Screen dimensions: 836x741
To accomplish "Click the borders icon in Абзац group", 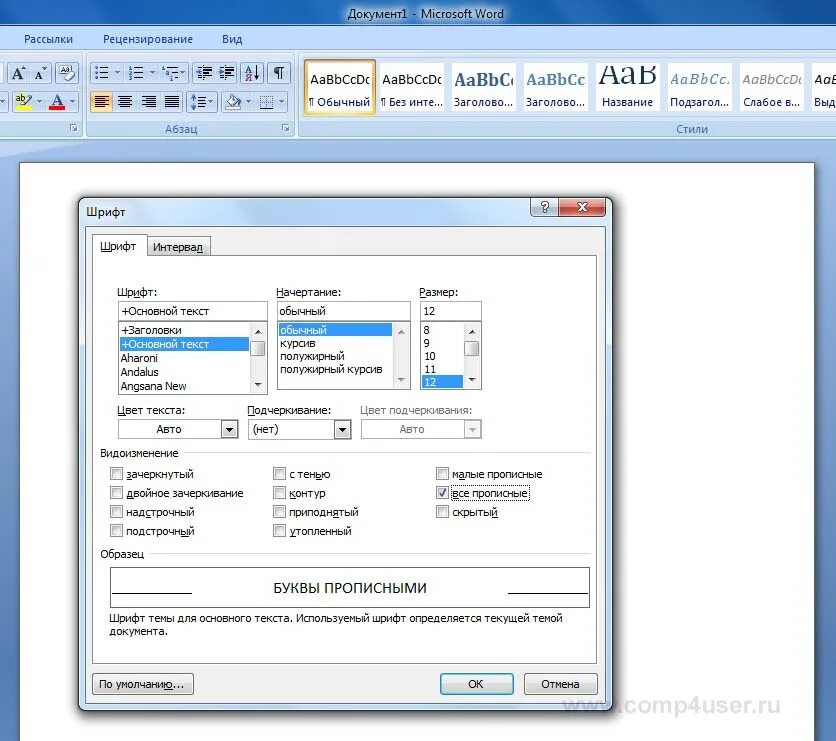I will tap(267, 101).
